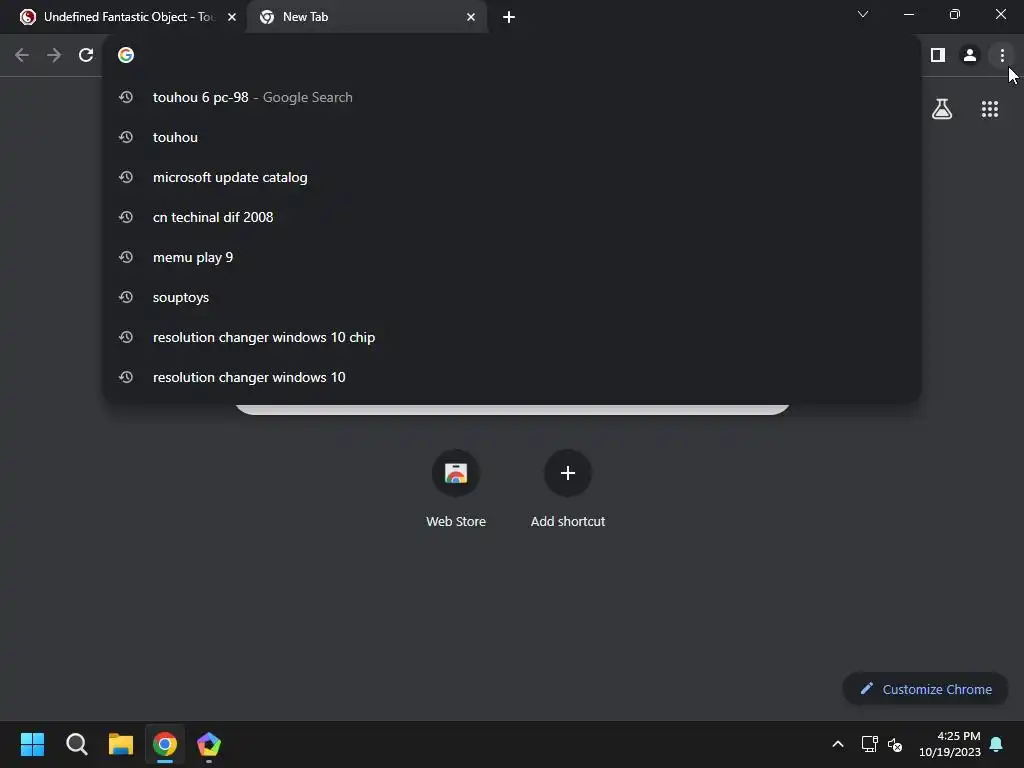Image resolution: width=1024 pixels, height=768 pixels.
Task: Choose microsoft update catalog suggestion
Action: click(x=512, y=178)
